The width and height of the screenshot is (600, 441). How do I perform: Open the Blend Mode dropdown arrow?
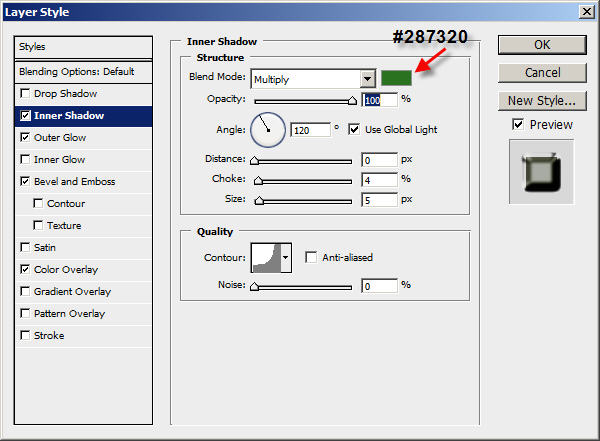coord(367,79)
